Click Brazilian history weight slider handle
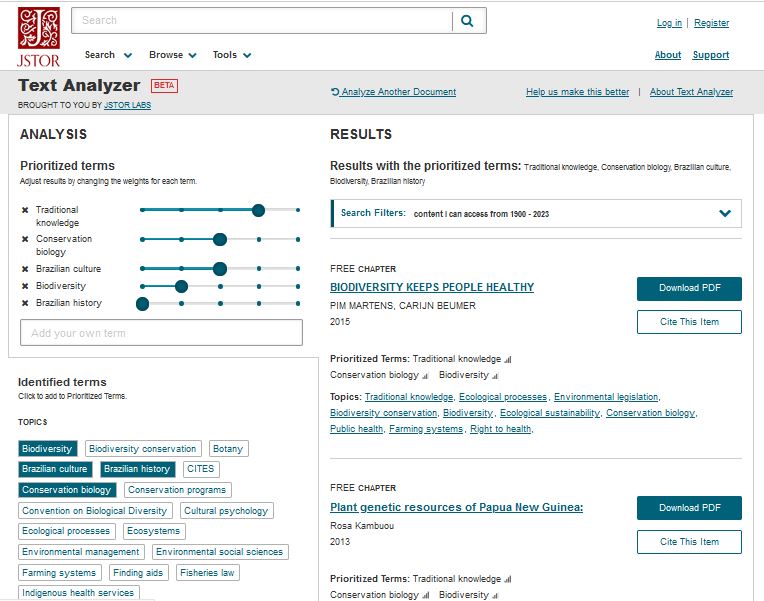This screenshot has height=601, width=764. point(142,304)
